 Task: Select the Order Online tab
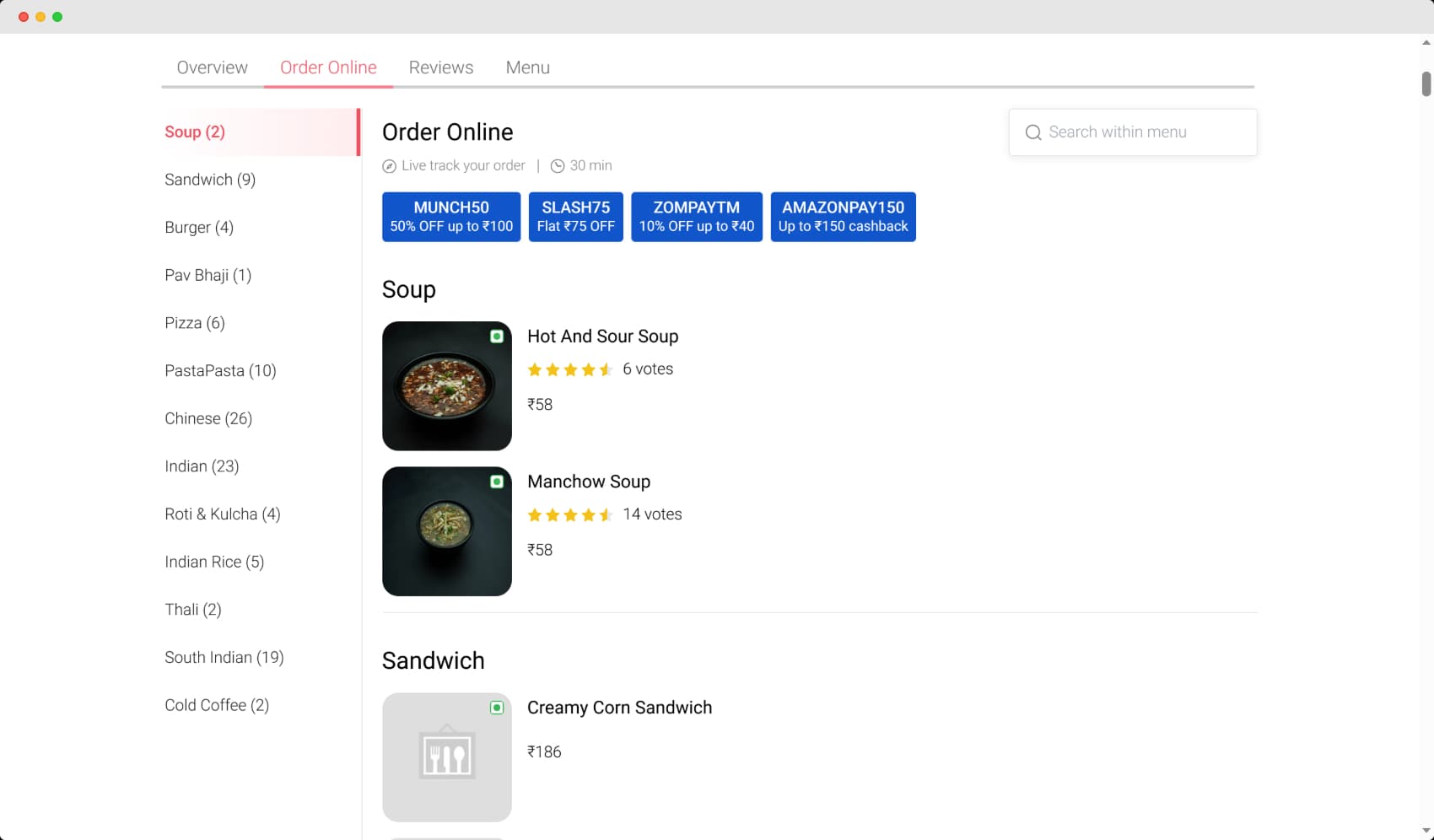coord(328,67)
